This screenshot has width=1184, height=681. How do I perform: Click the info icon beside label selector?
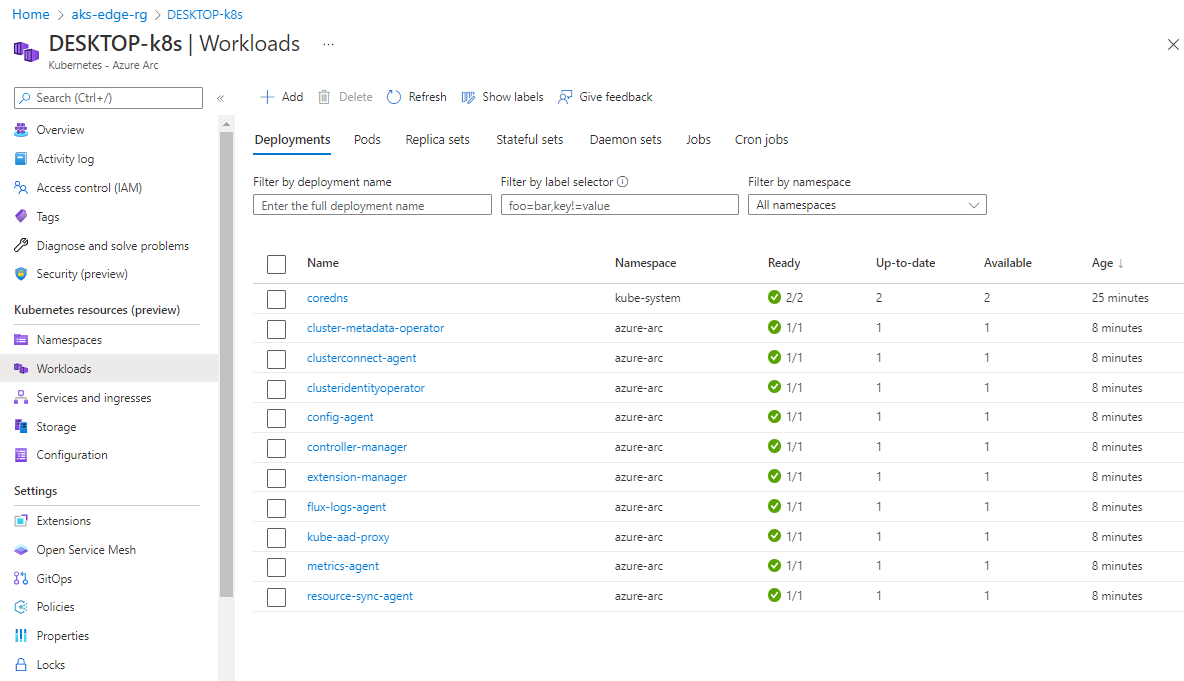pos(623,182)
